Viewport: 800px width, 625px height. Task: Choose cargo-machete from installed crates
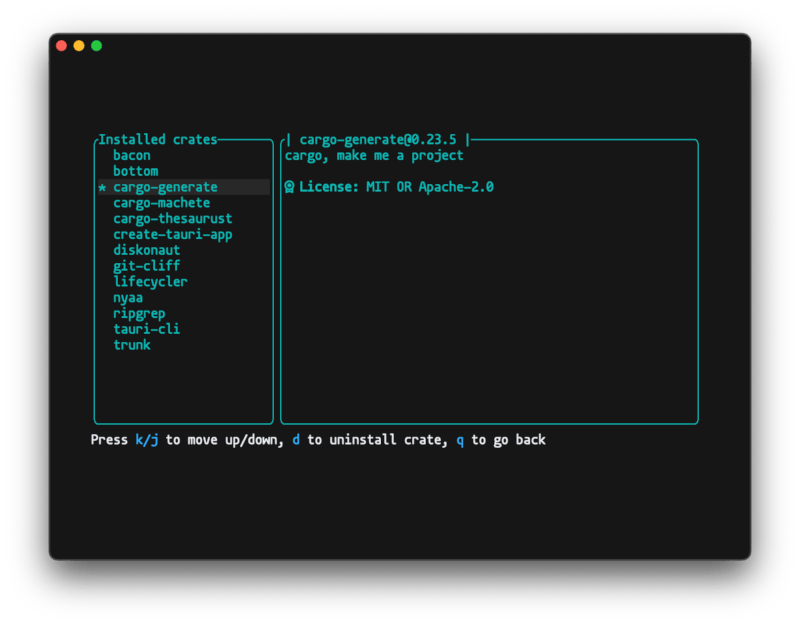click(161, 203)
